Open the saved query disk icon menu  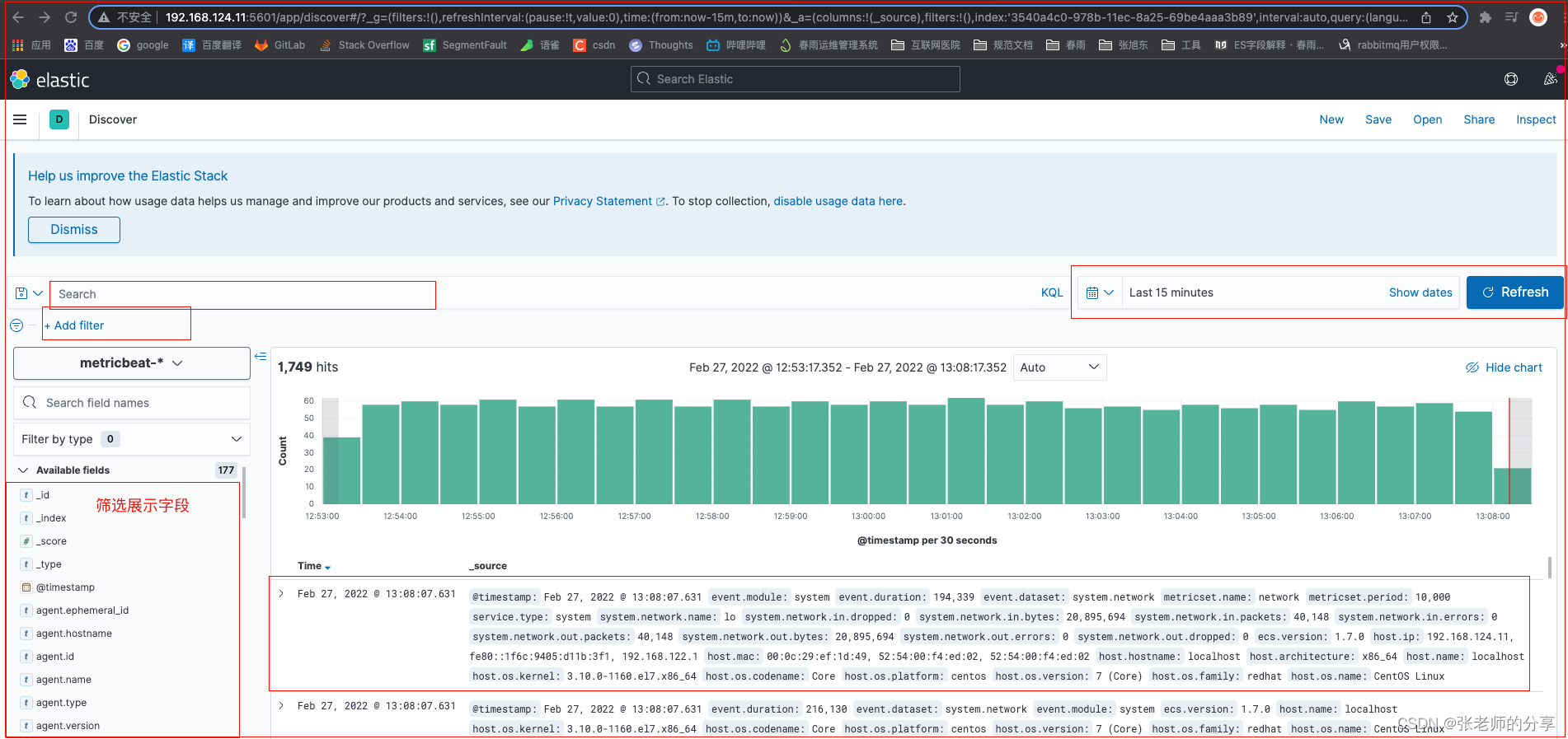click(x=29, y=293)
